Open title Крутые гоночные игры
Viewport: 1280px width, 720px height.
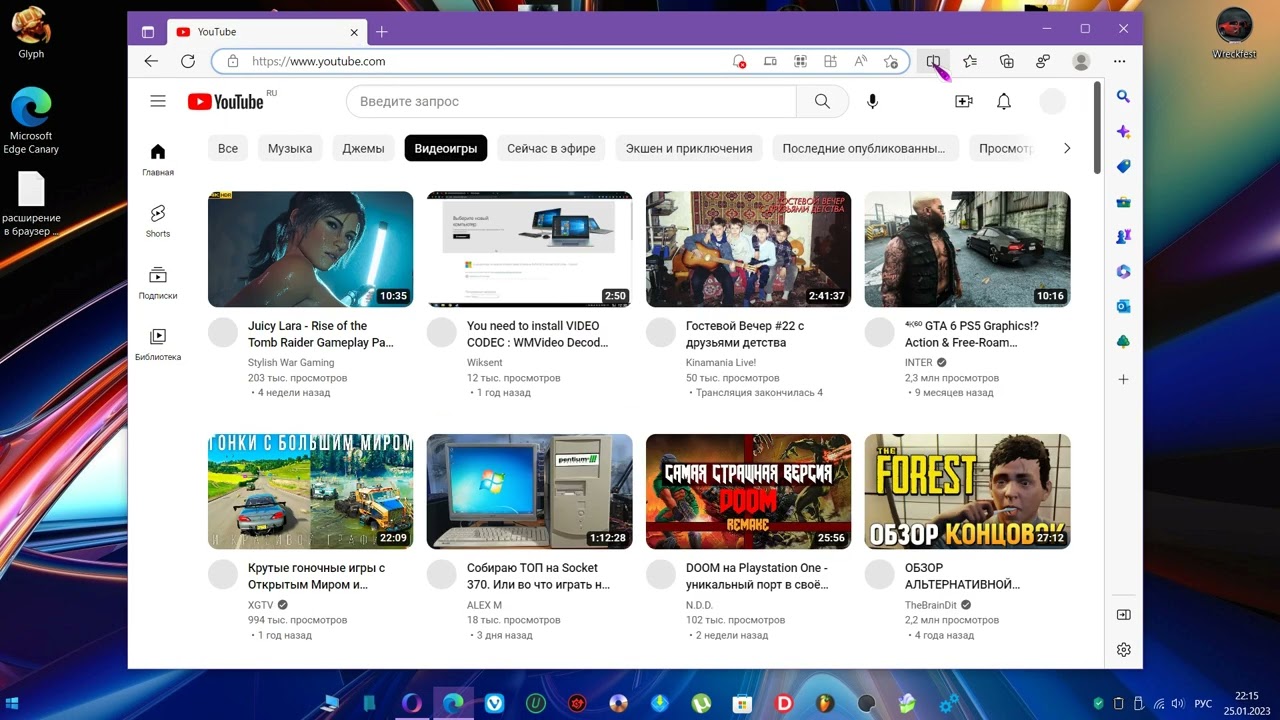[316, 576]
